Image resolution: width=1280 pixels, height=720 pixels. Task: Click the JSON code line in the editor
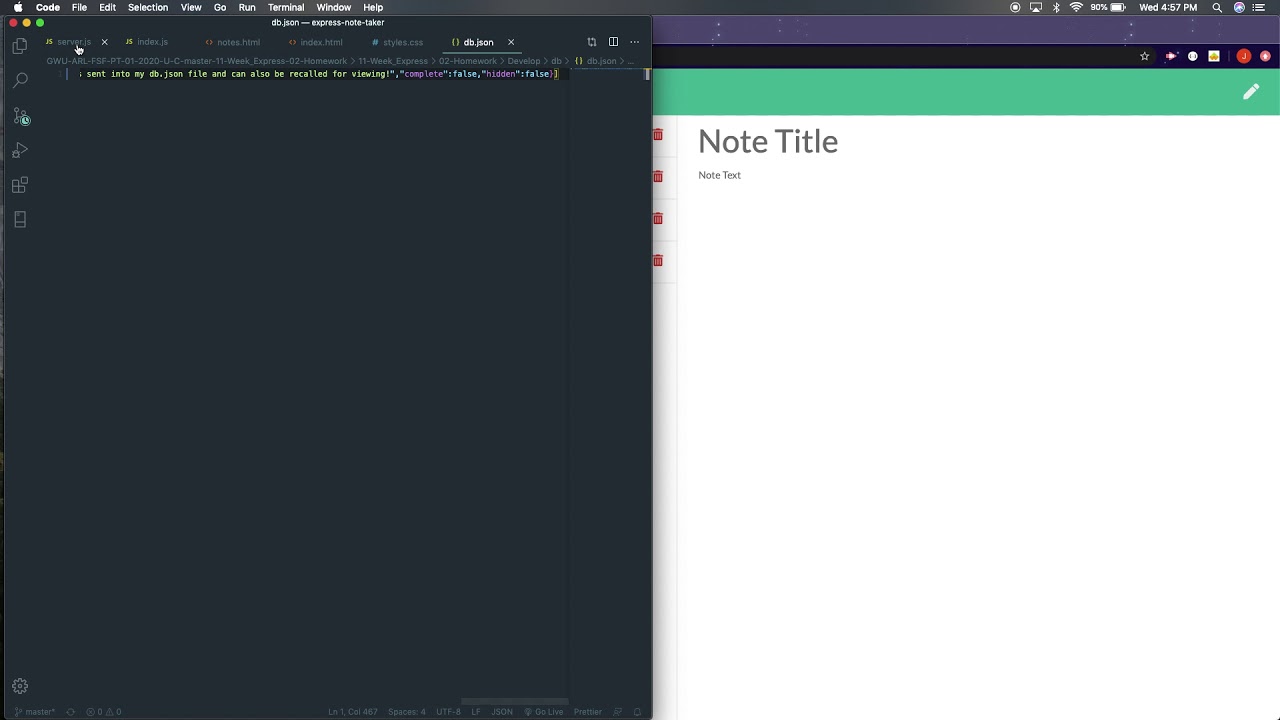pyautogui.click(x=318, y=74)
